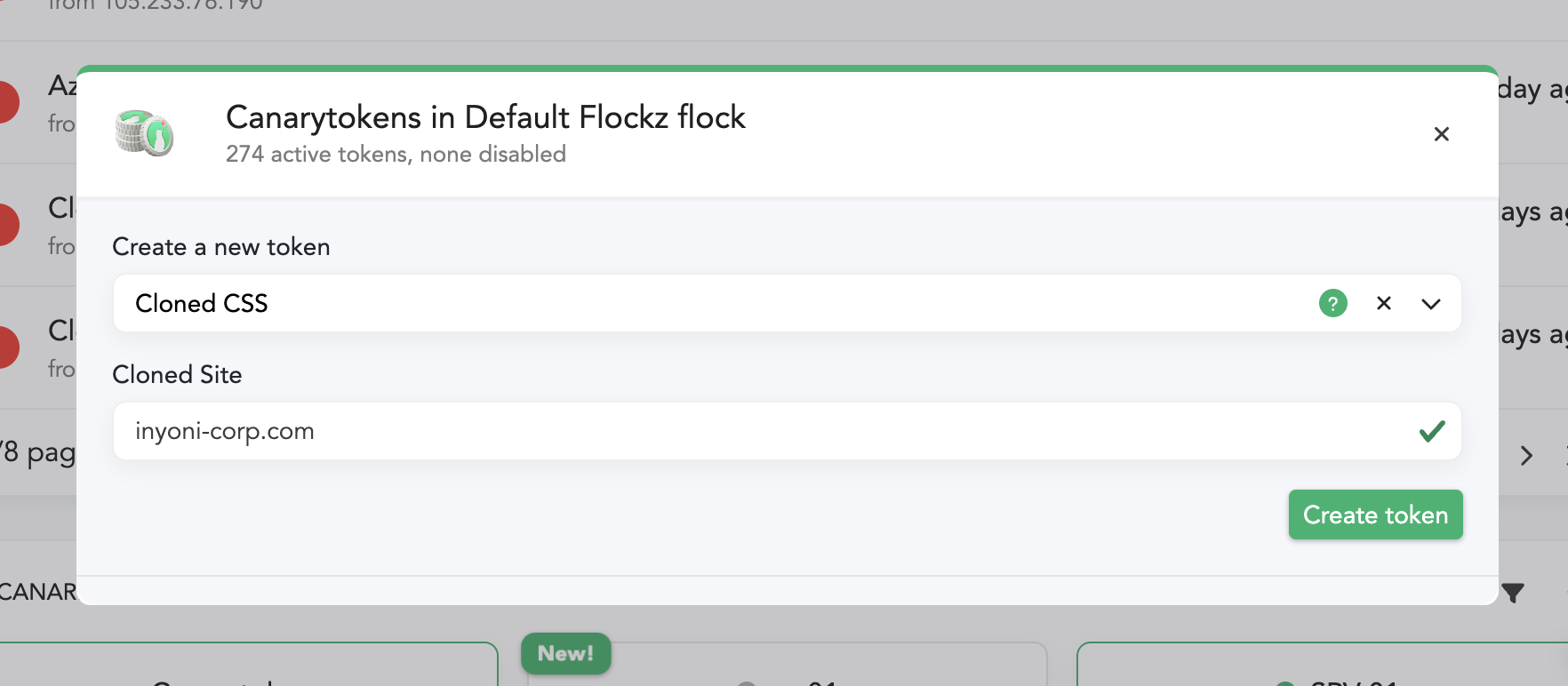This screenshot has height=686, width=1568.
Task: Open the Az incident row behind dialog
Action: 40,102
